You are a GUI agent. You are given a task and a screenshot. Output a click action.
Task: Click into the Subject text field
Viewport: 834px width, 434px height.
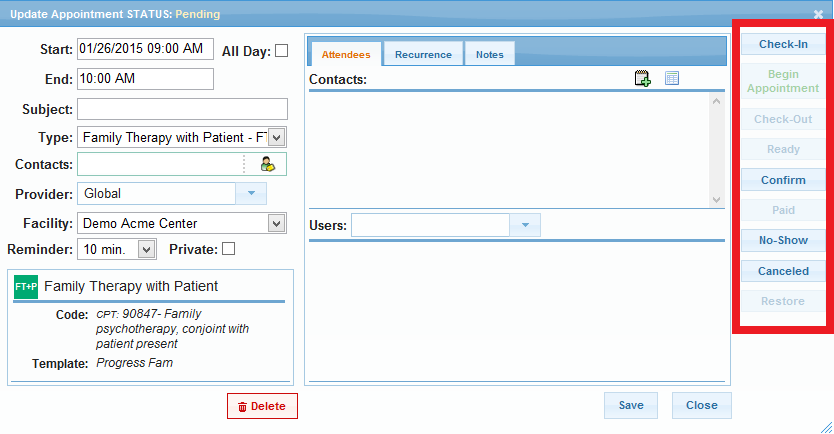(182, 109)
